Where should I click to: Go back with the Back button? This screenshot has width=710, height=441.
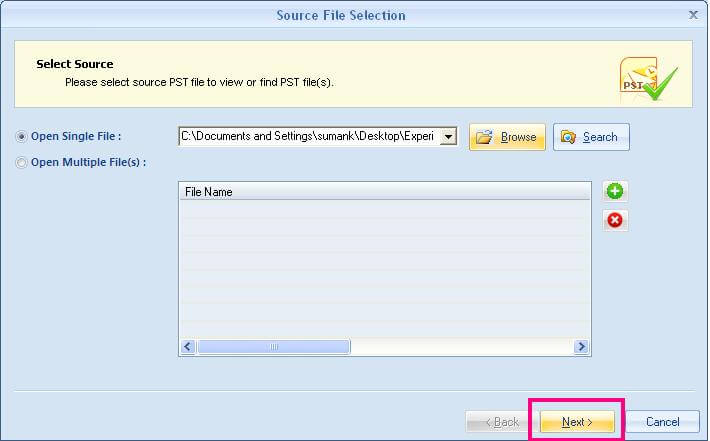pyautogui.click(x=502, y=422)
